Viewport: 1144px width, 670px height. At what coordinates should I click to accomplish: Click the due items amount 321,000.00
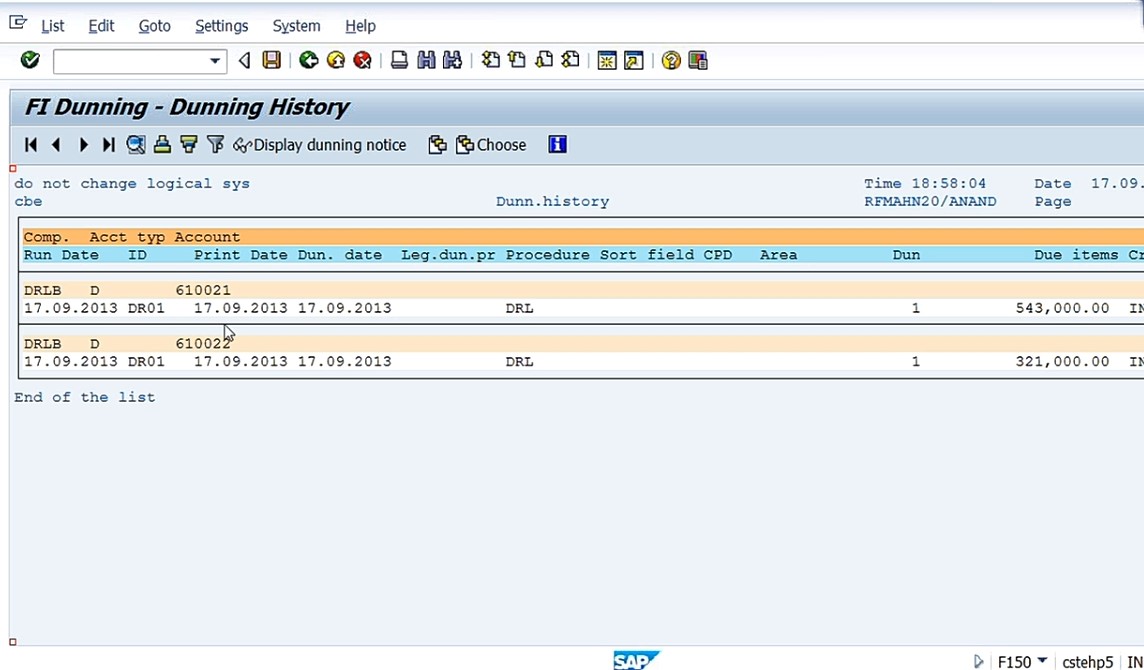(1062, 361)
